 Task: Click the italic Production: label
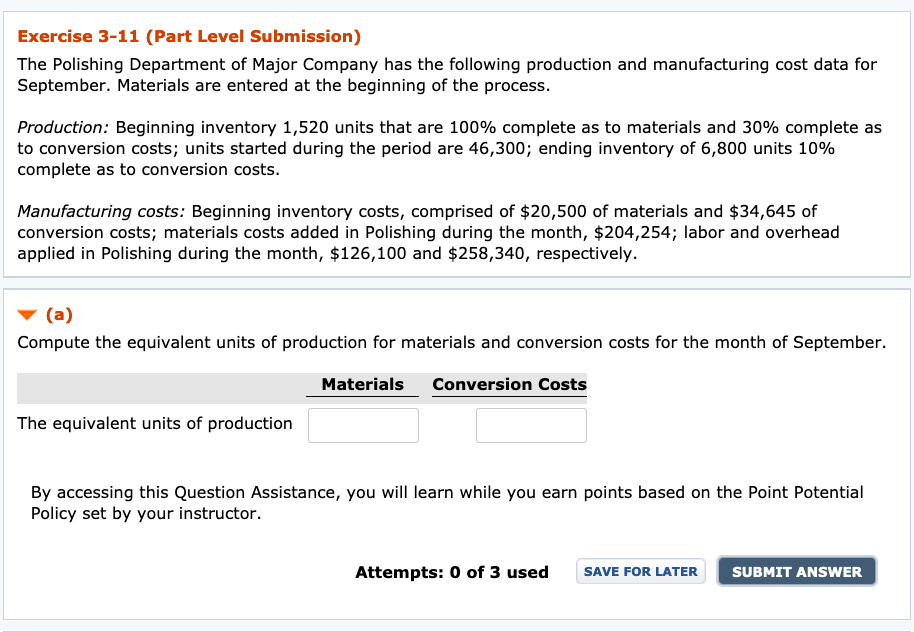(63, 127)
